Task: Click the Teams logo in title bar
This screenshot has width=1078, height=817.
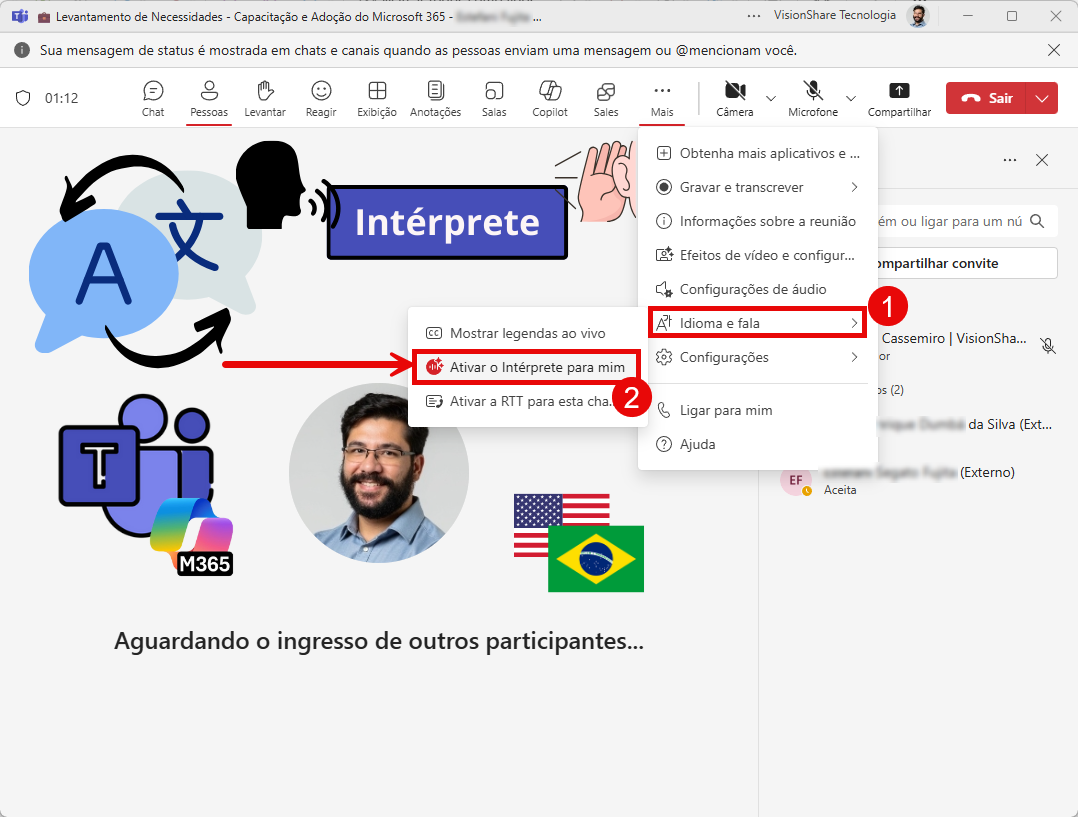Action: 20,17
